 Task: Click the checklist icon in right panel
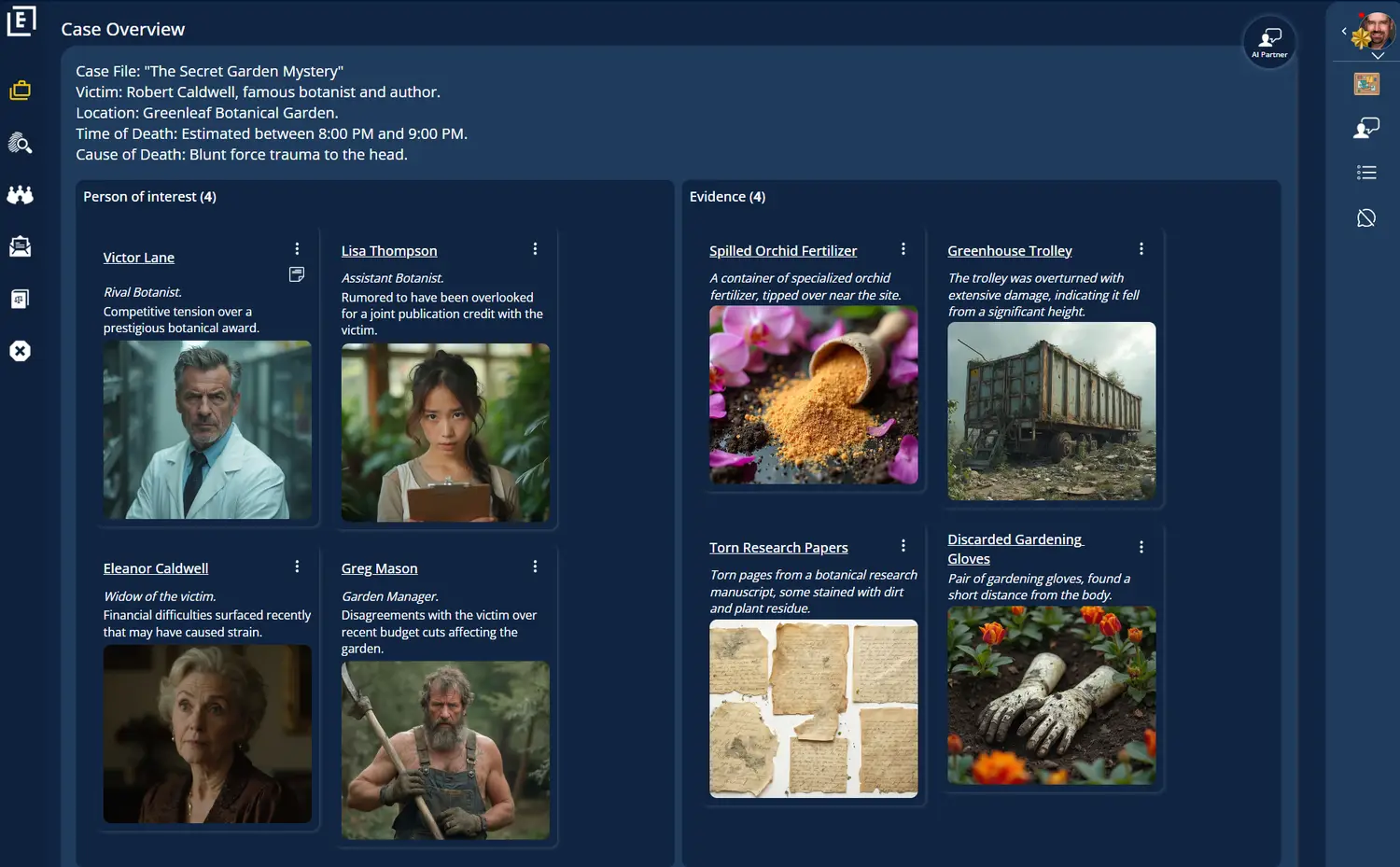(x=1366, y=173)
